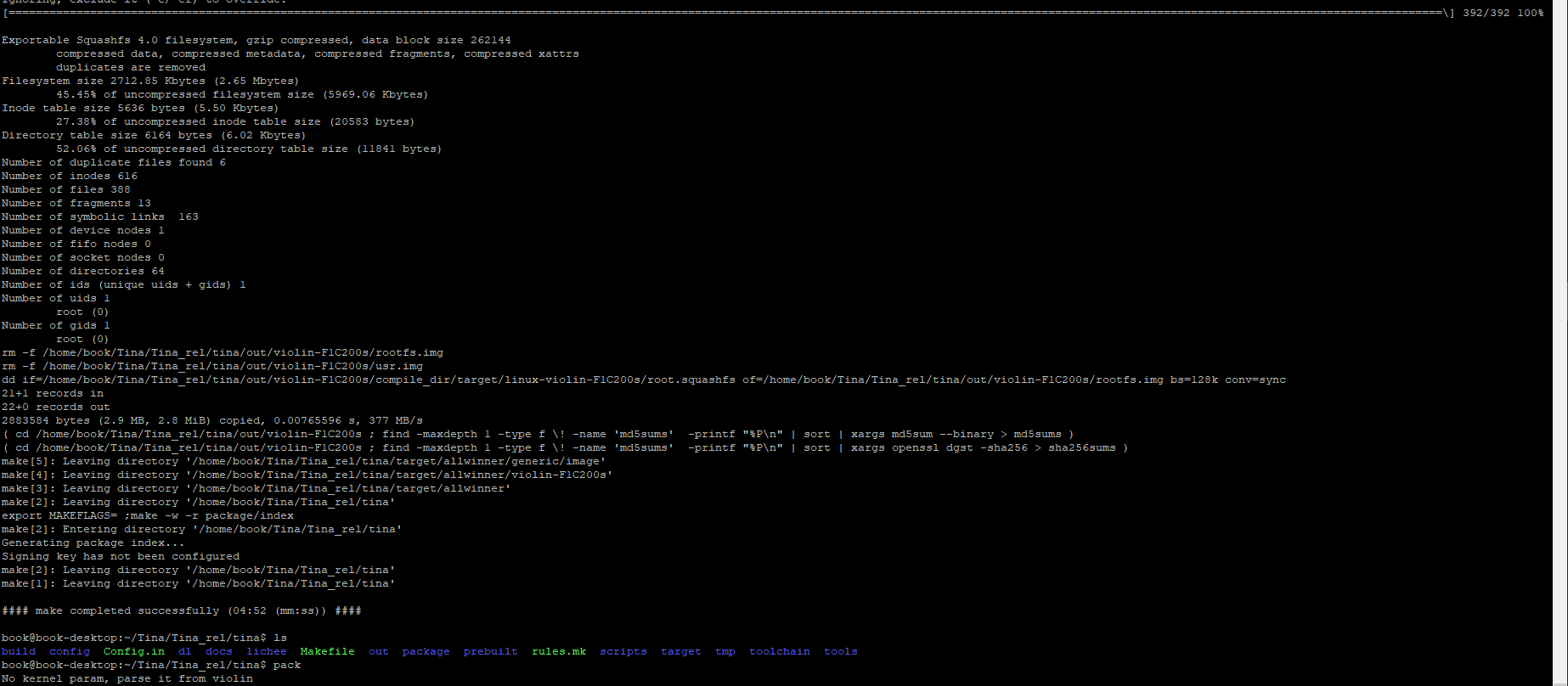The image size is (1568, 686).
Task: Click '52.06% of uncompressed directory table size' line
Action: point(250,149)
